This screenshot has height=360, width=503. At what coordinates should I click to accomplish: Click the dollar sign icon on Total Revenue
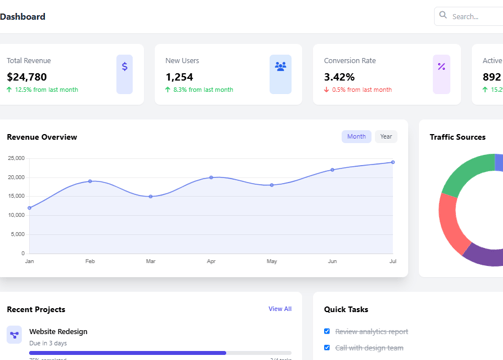125,67
